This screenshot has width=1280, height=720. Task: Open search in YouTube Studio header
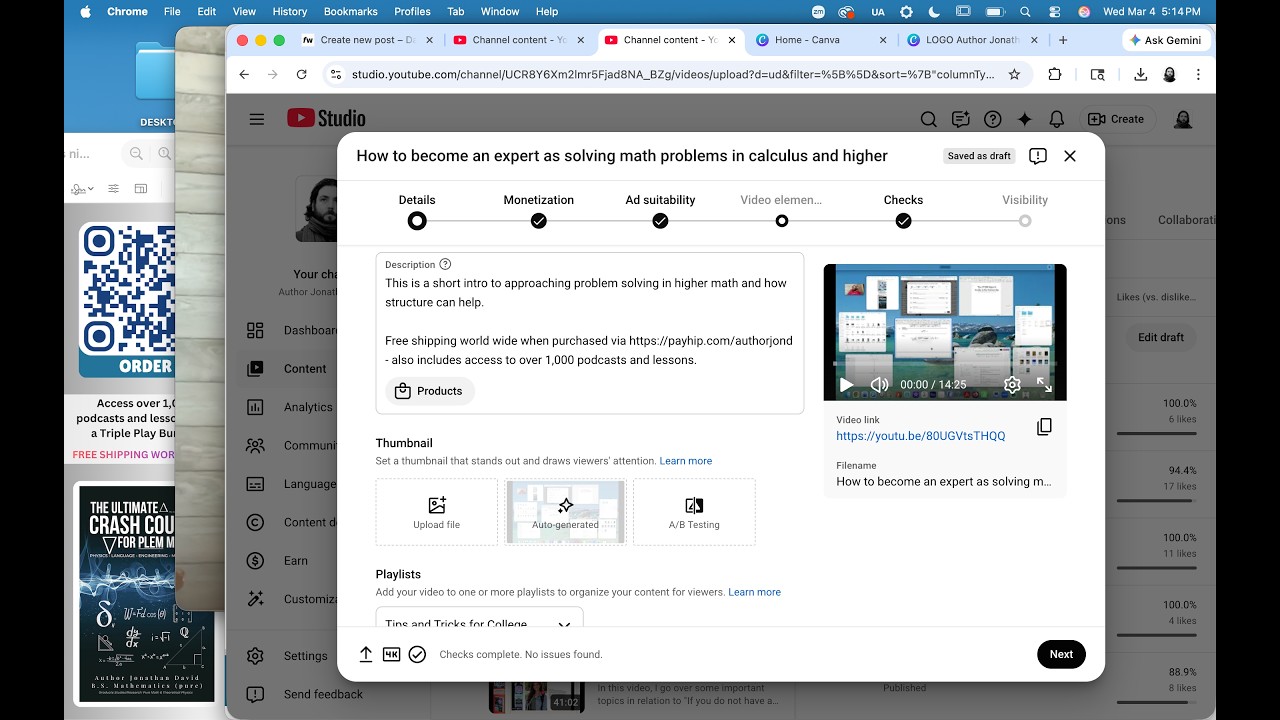click(928, 119)
